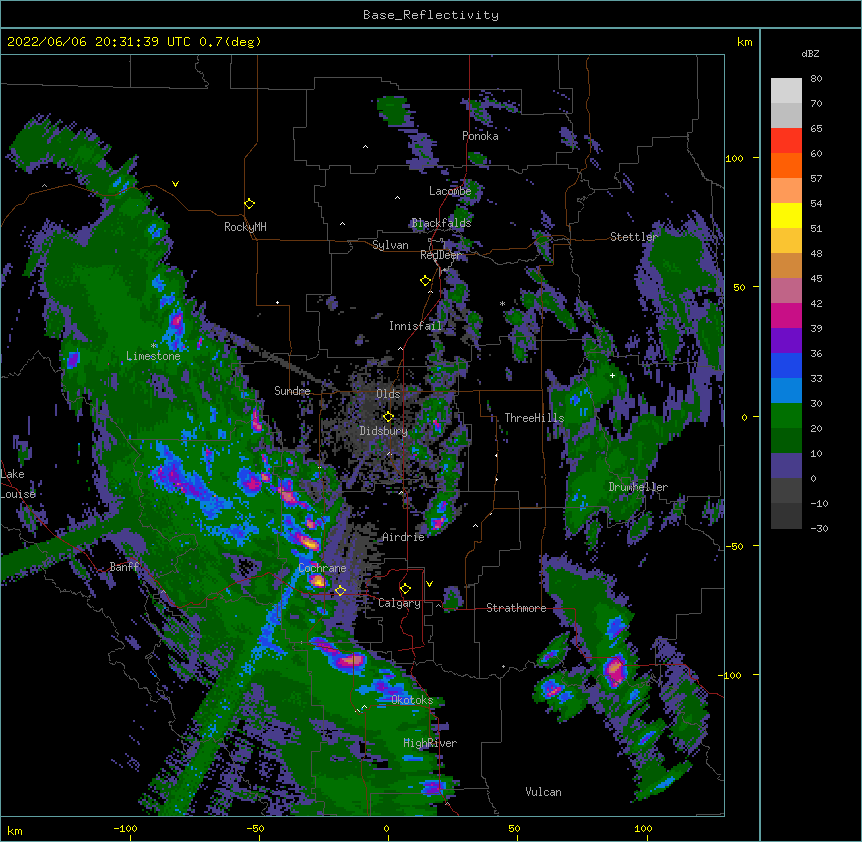
Task: Click the Ponoka town label
Action: point(480,136)
